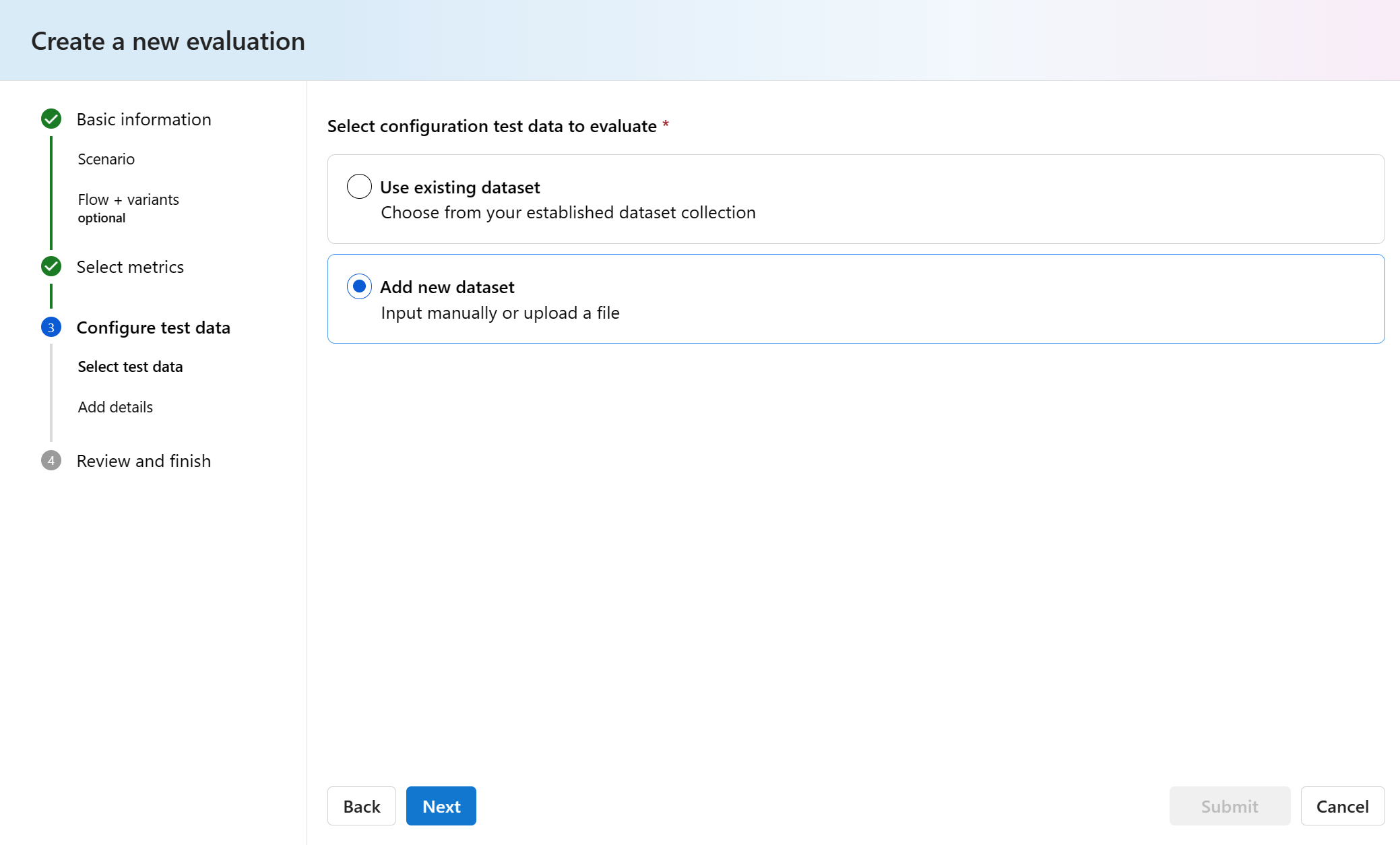Screen dimensions: 1400x845
Task: Open the Flow + variants sub-step
Action: (x=129, y=199)
